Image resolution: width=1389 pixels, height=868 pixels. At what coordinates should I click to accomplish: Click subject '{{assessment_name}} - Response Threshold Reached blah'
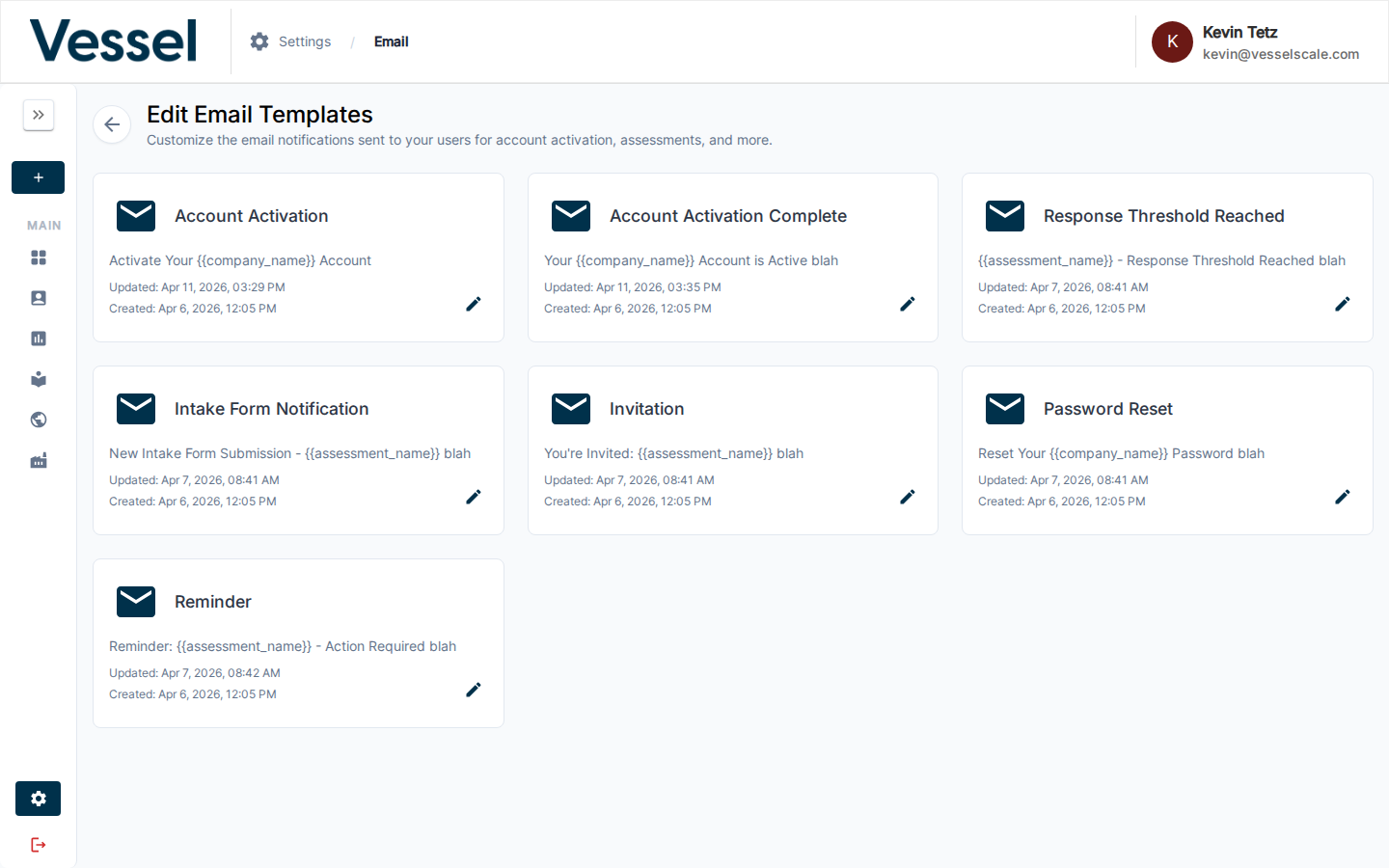click(1161, 260)
